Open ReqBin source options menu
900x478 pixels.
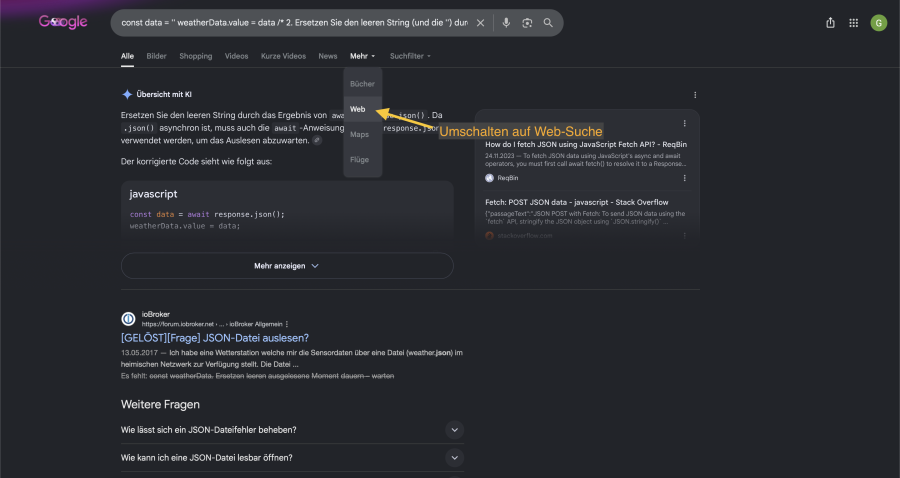pos(684,178)
